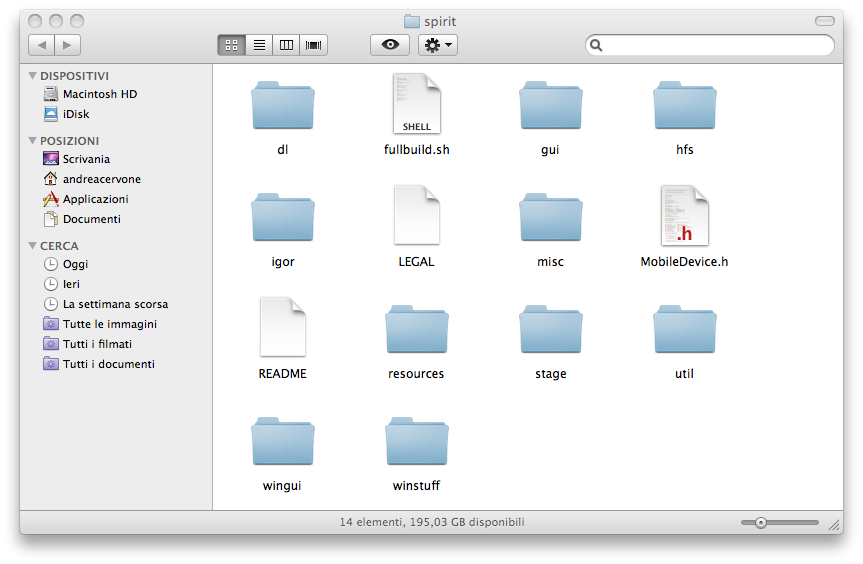Collapse the CERCA sidebar section
863x564 pixels.
33,246
